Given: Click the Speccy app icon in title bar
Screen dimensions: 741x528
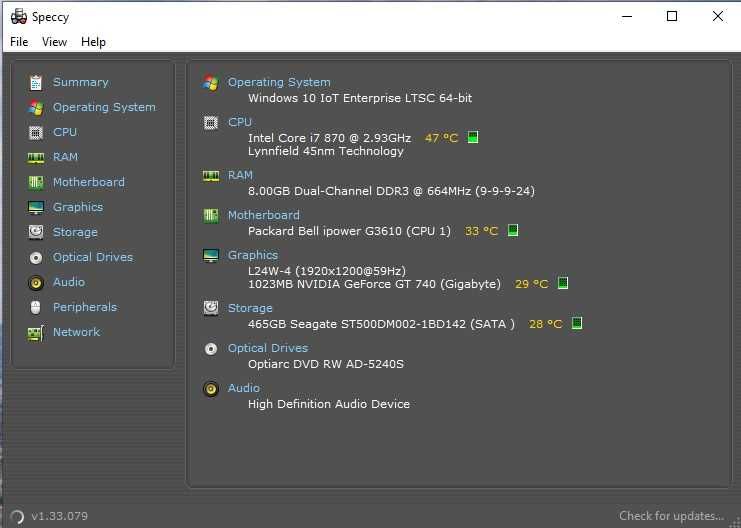Looking at the screenshot, I should (x=19, y=17).
